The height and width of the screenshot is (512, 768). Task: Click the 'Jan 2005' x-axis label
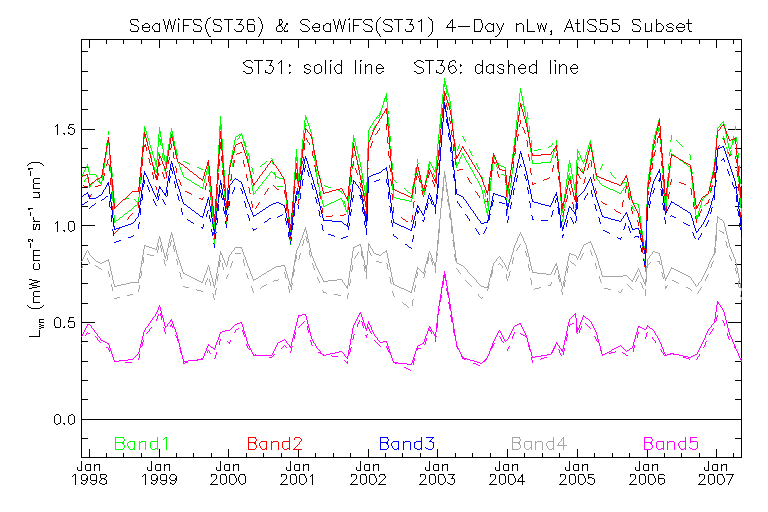(x=577, y=473)
